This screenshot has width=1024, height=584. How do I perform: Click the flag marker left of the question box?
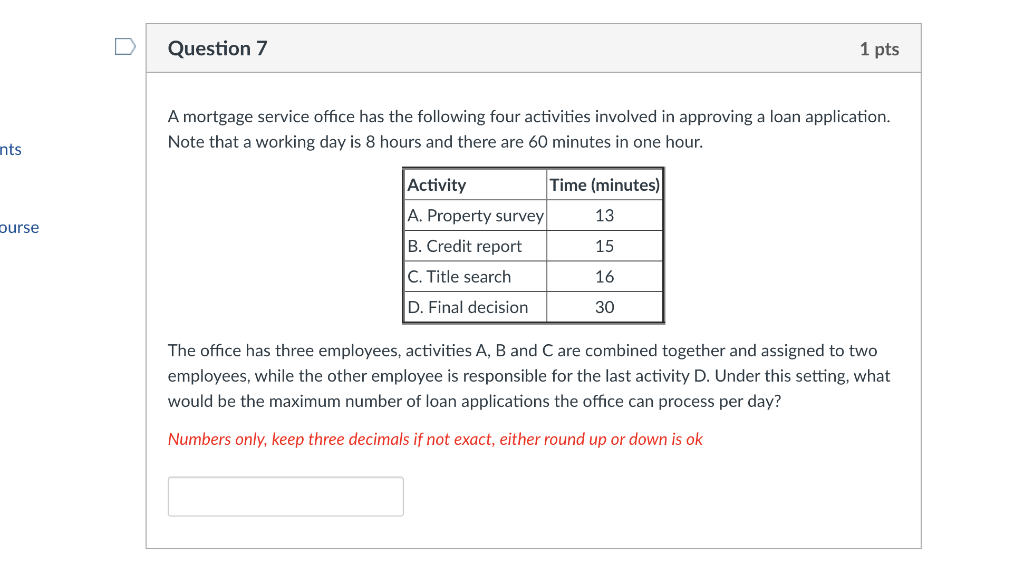(x=124, y=45)
